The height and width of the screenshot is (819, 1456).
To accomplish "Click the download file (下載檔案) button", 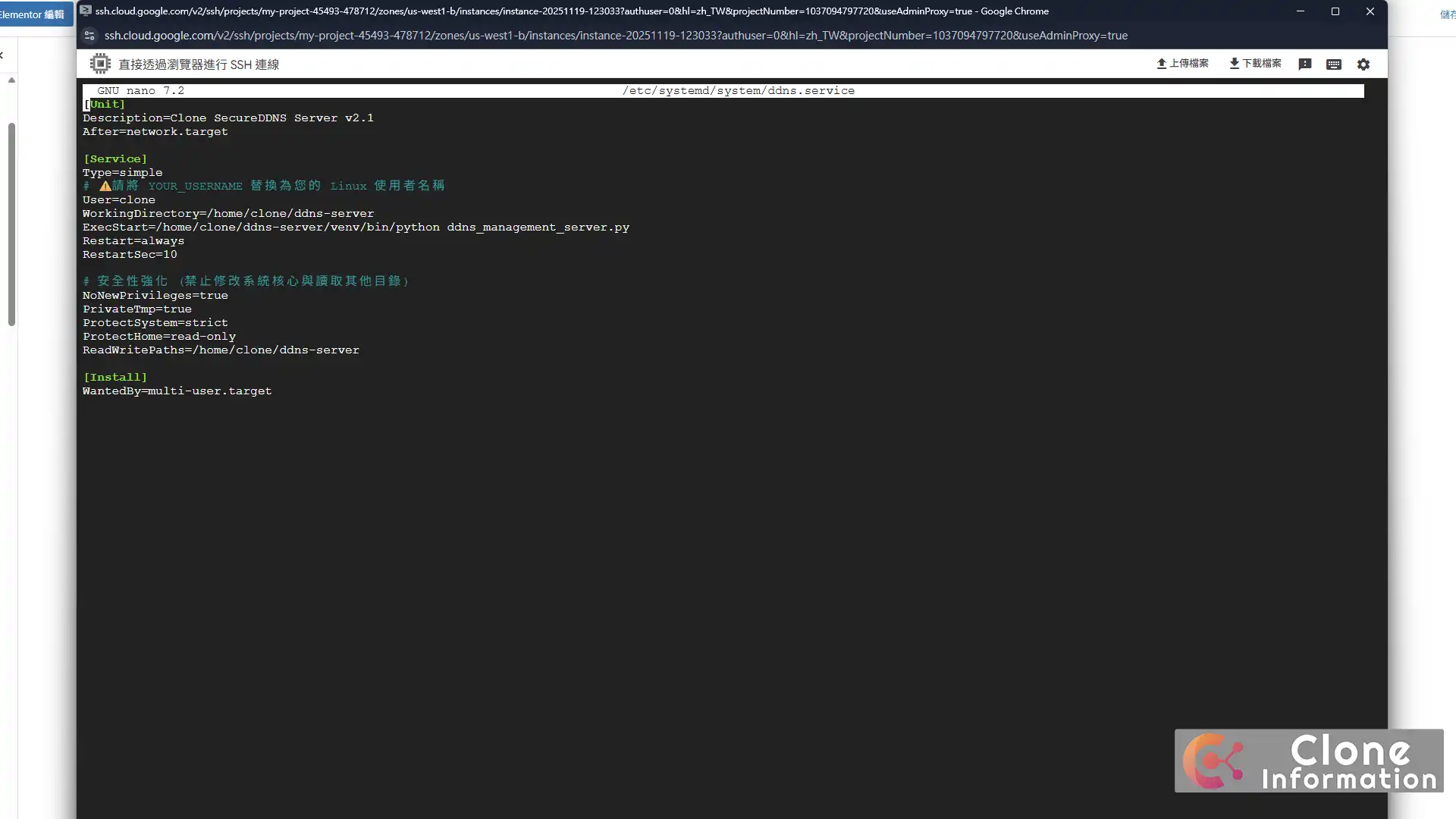I will [x=1255, y=64].
